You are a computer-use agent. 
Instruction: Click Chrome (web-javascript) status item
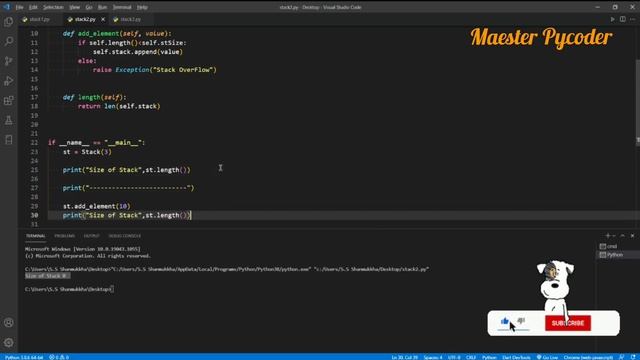(x=588, y=357)
